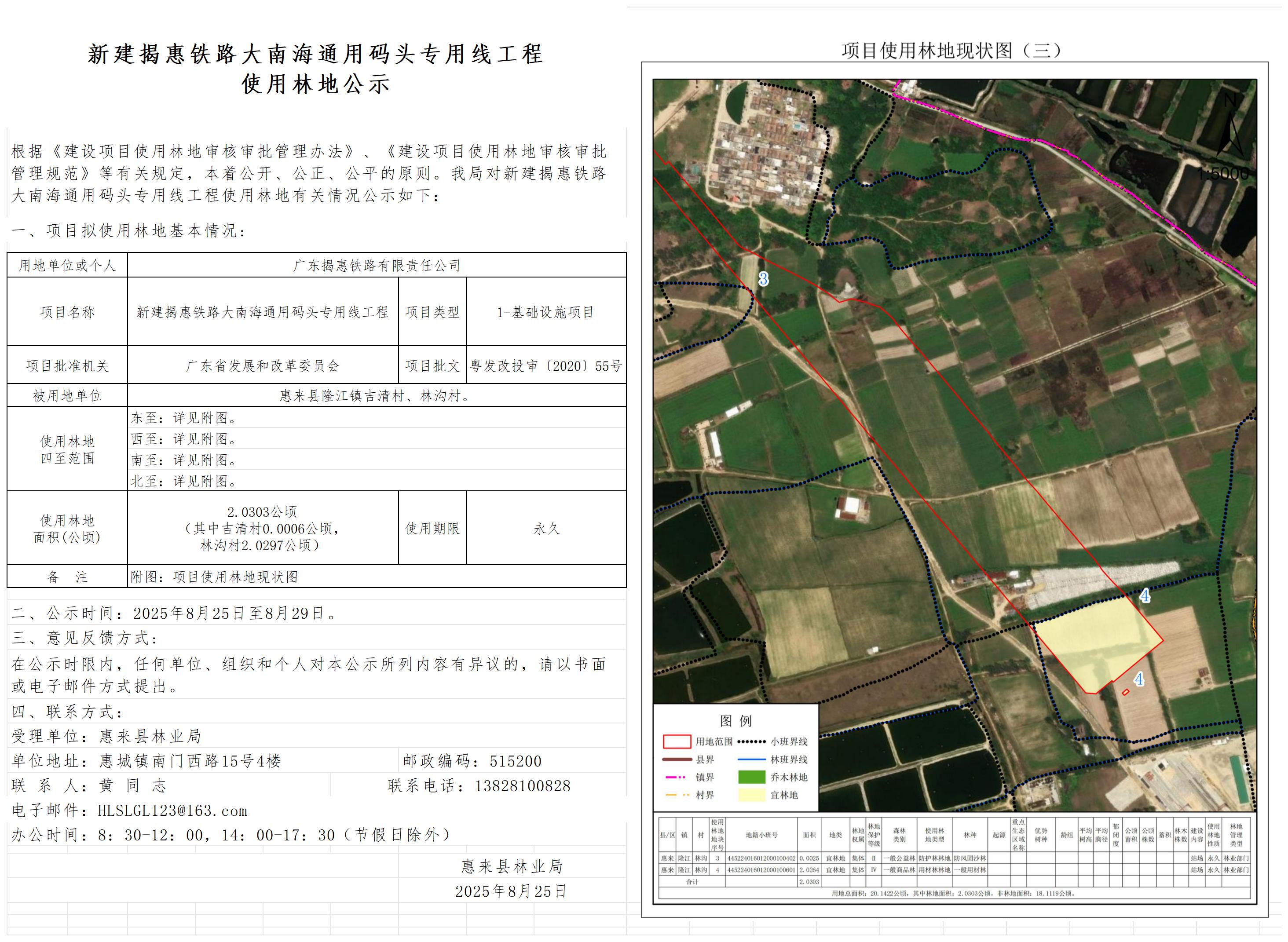Click the dotted 小班界线 legend symbol

click(x=752, y=742)
